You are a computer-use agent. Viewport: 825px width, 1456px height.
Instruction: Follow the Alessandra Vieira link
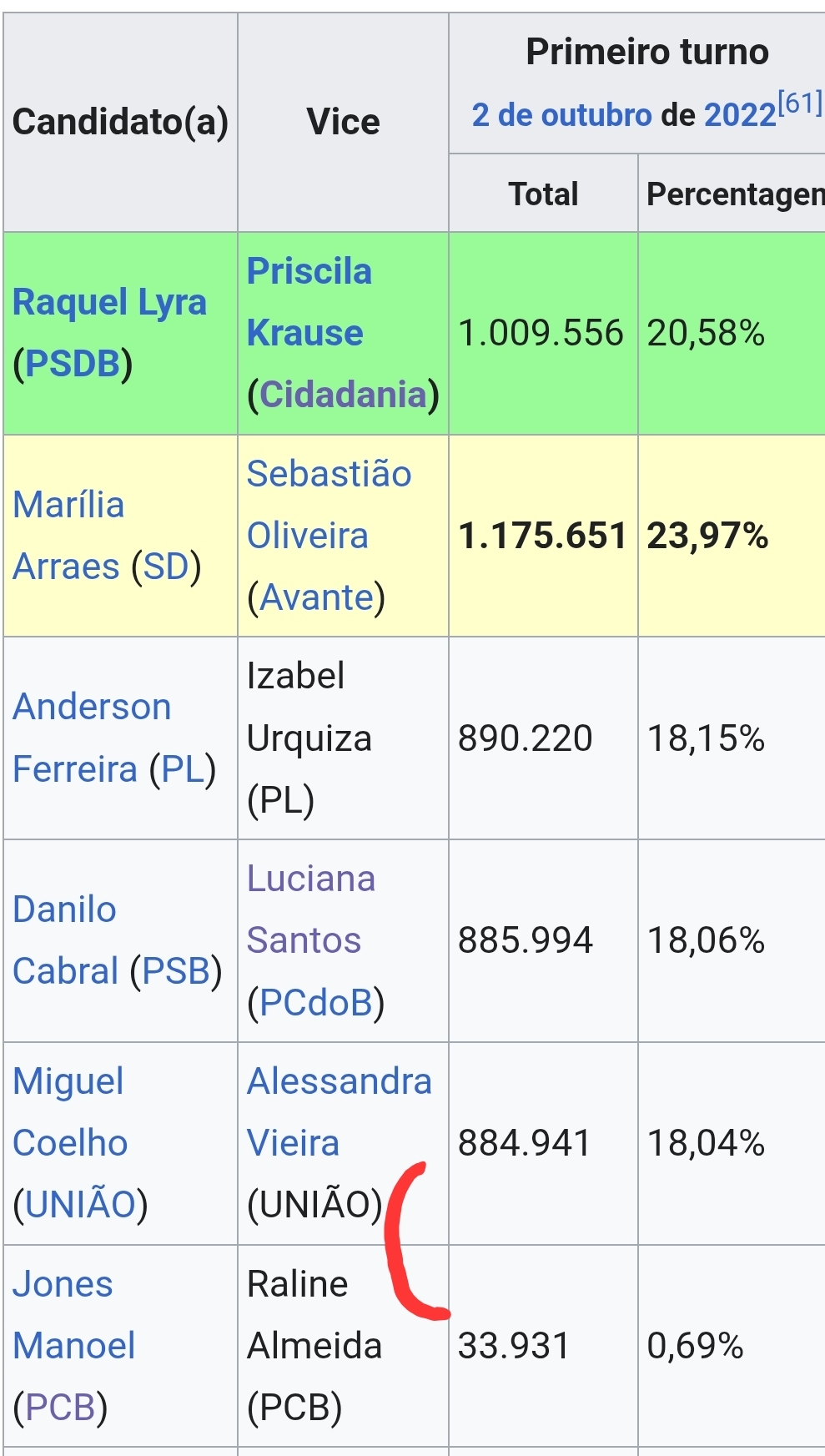click(340, 1112)
